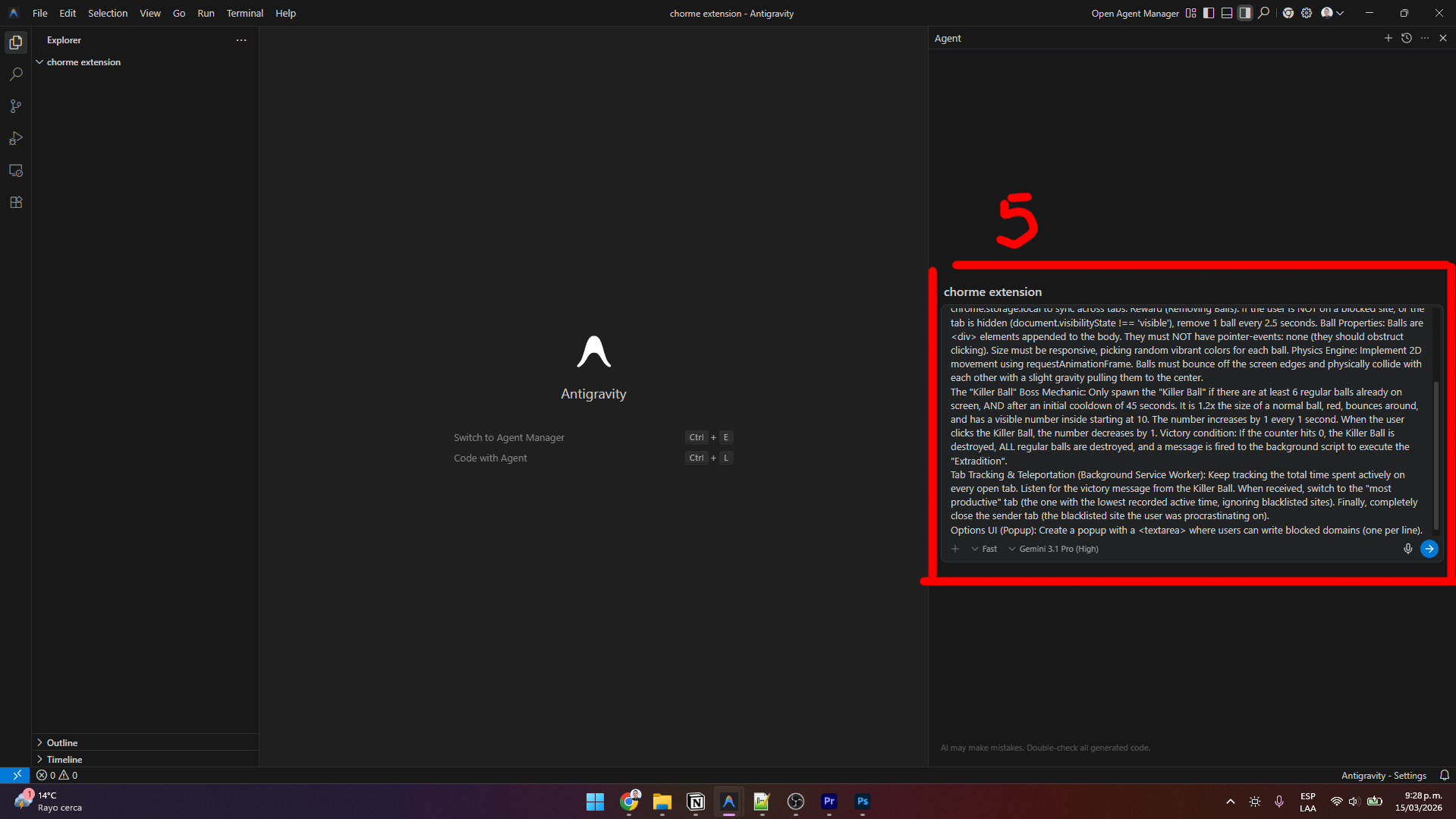This screenshot has width=1456, height=819.
Task: Open agent conversation history
Action: pos(1407,38)
